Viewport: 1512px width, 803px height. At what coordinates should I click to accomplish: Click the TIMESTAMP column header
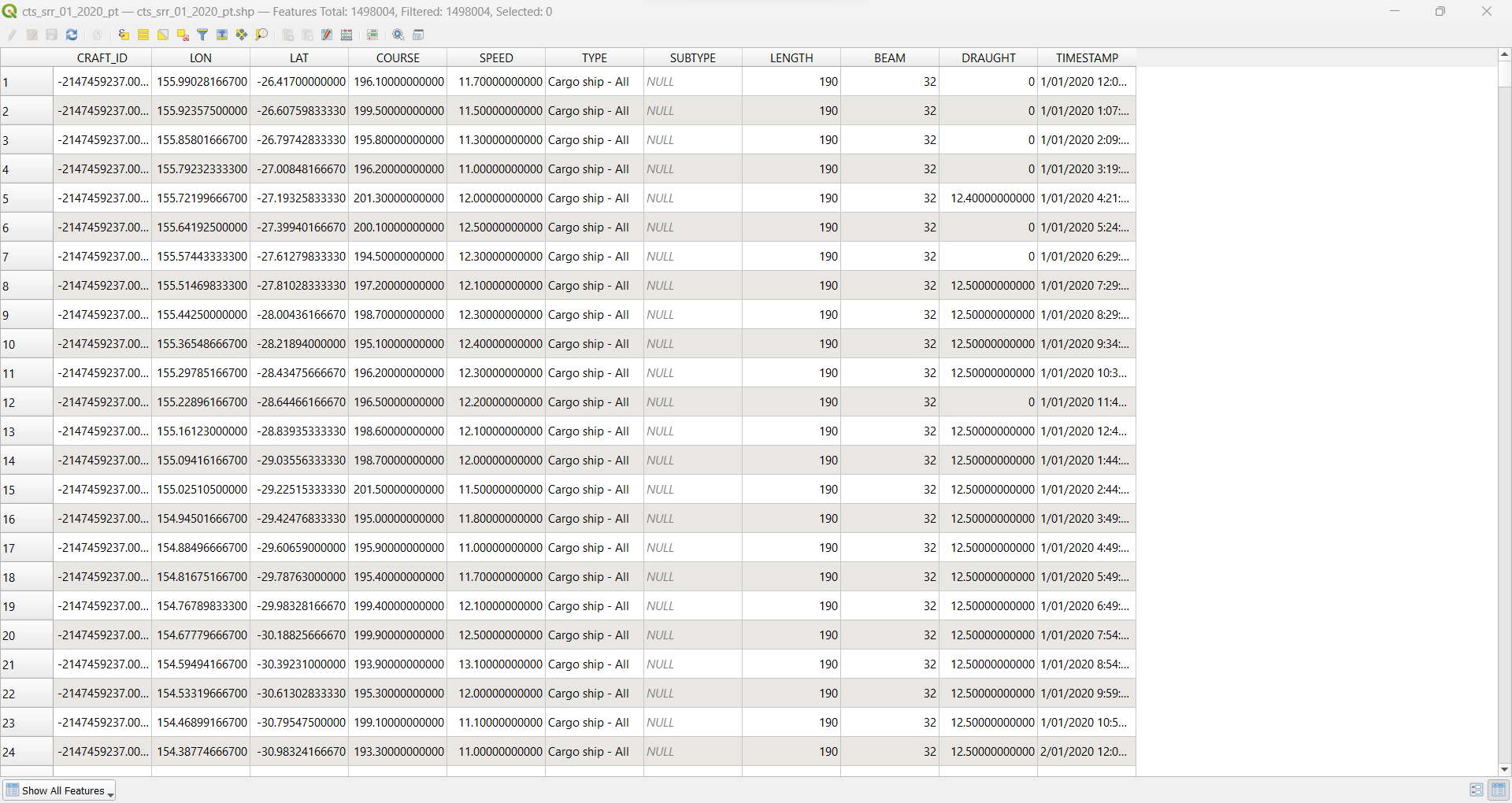click(1087, 57)
